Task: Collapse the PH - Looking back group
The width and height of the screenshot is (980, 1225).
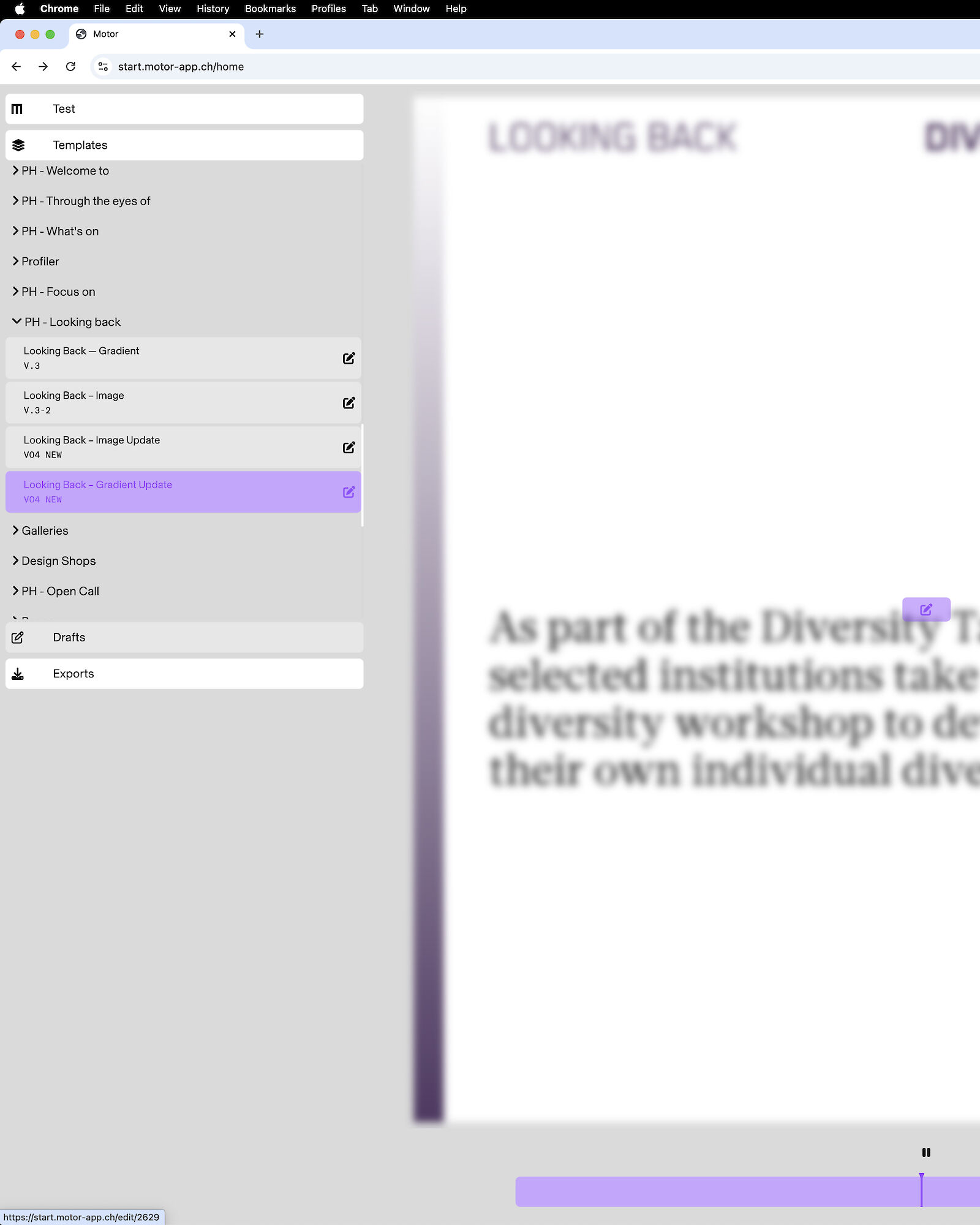Action: (17, 322)
